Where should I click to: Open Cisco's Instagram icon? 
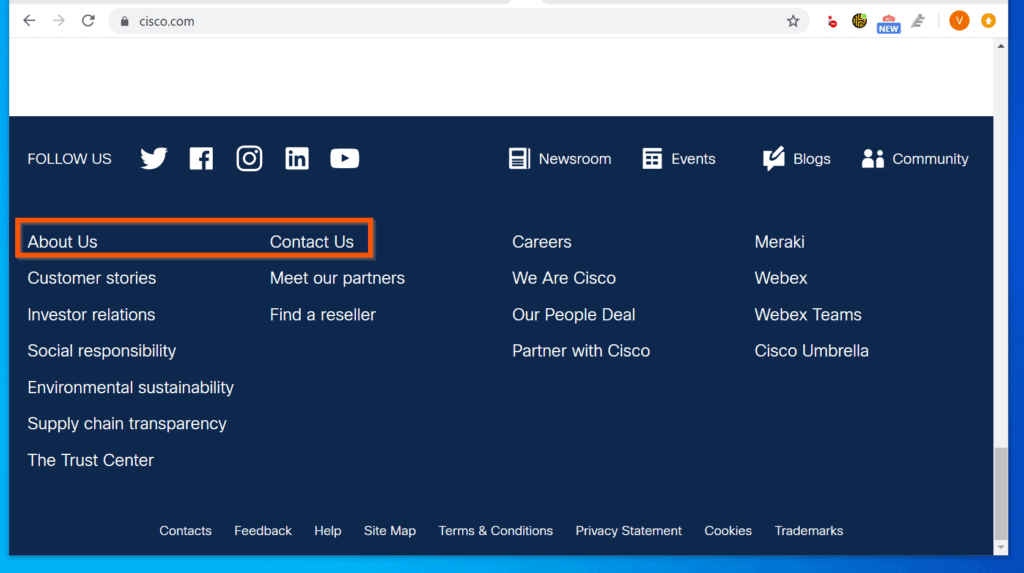249,158
